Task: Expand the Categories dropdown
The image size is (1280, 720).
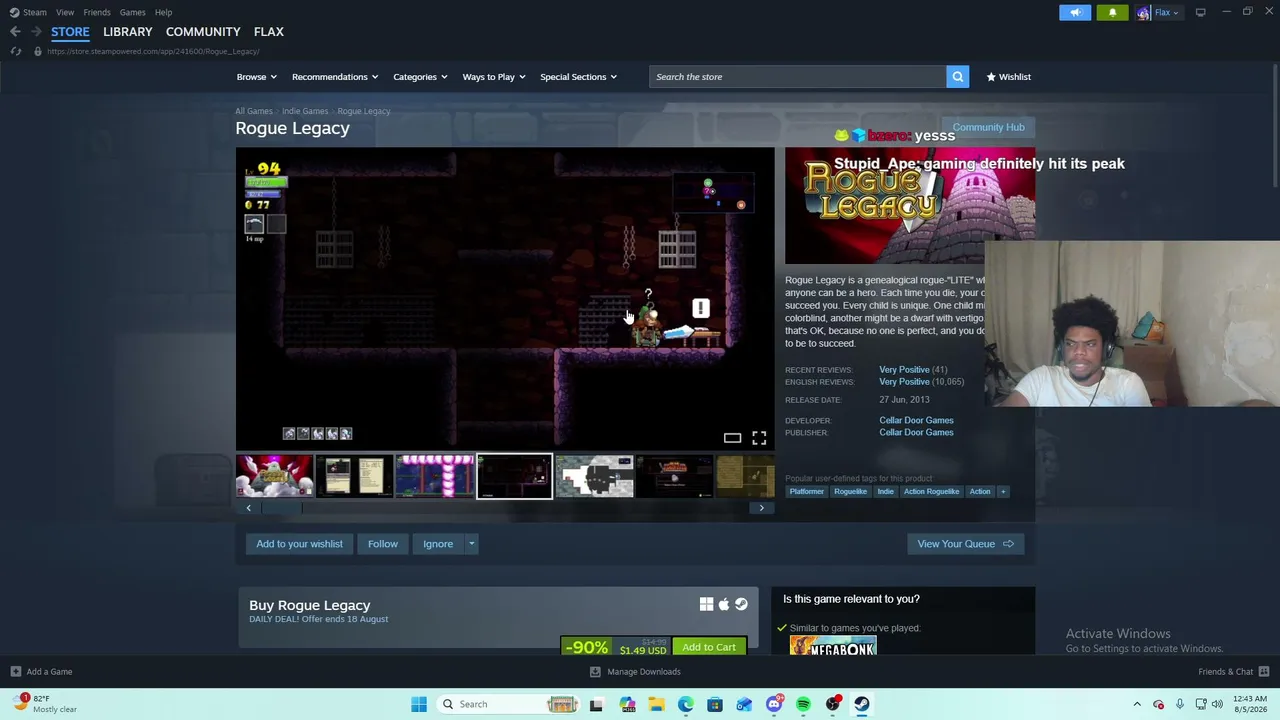Action: tap(420, 77)
